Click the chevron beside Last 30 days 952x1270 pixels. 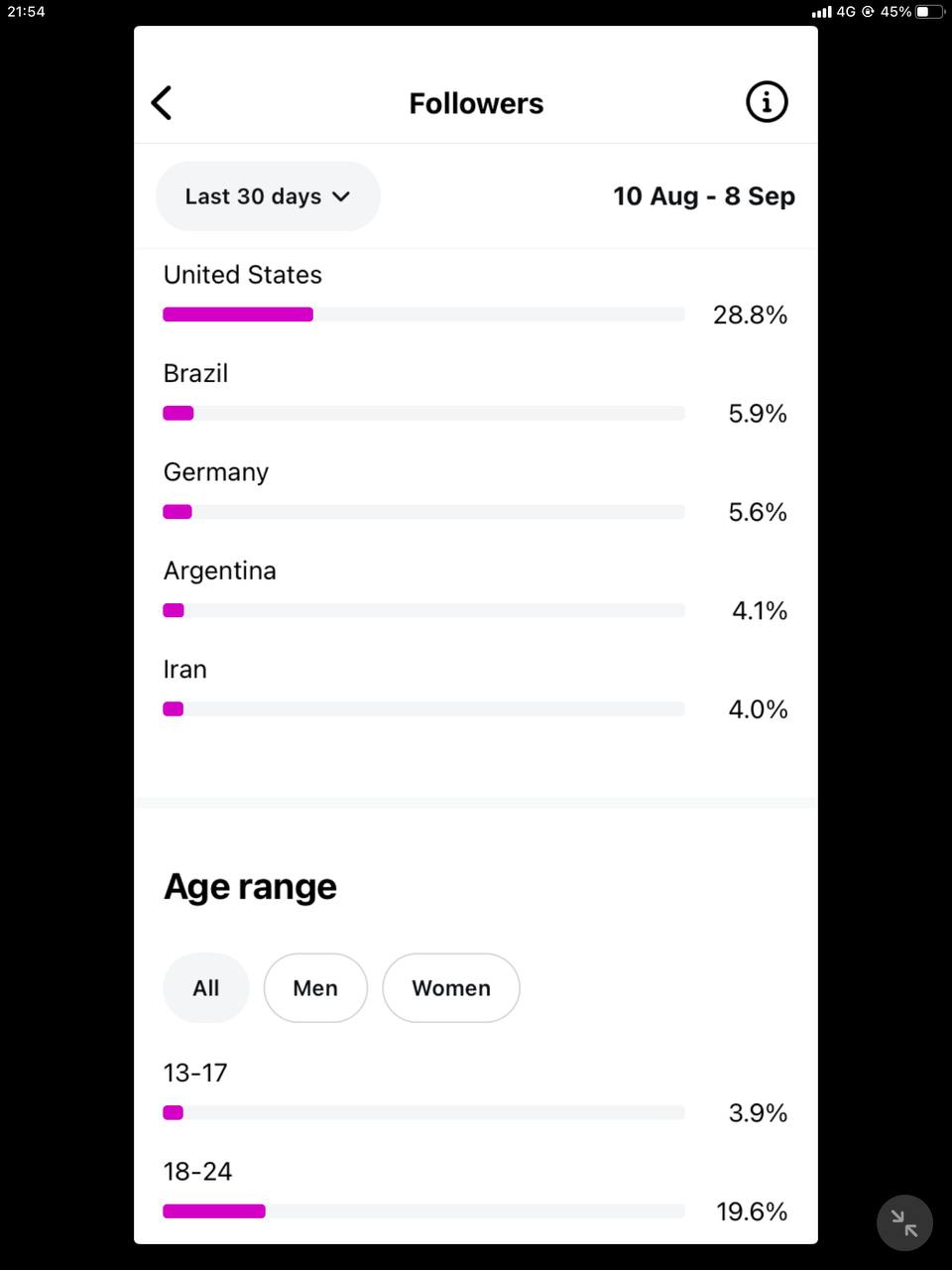341,196
